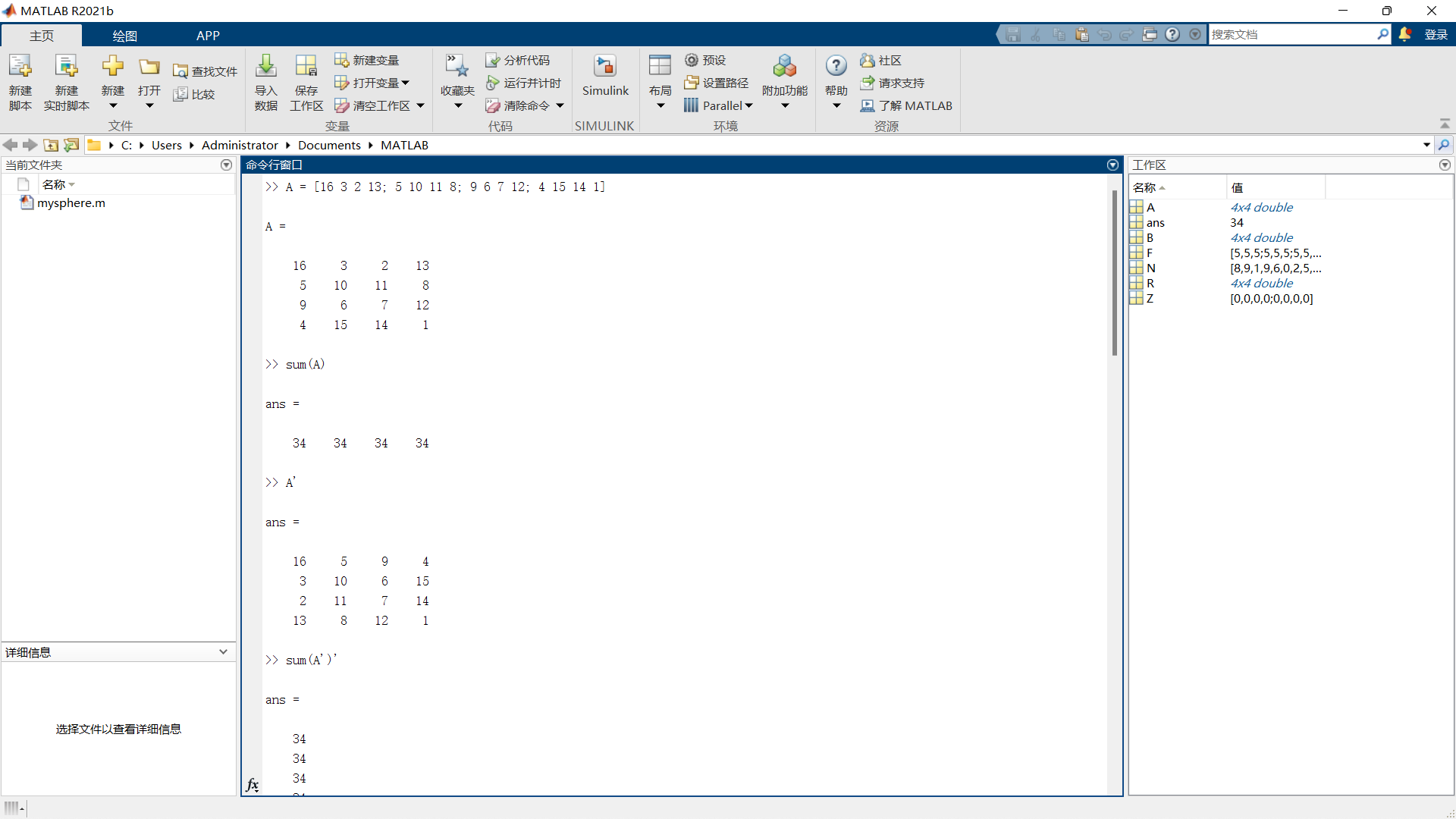The width and height of the screenshot is (1456, 819).
Task: Click 设置路径 (Set Path)
Action: [x=716, y=83]
